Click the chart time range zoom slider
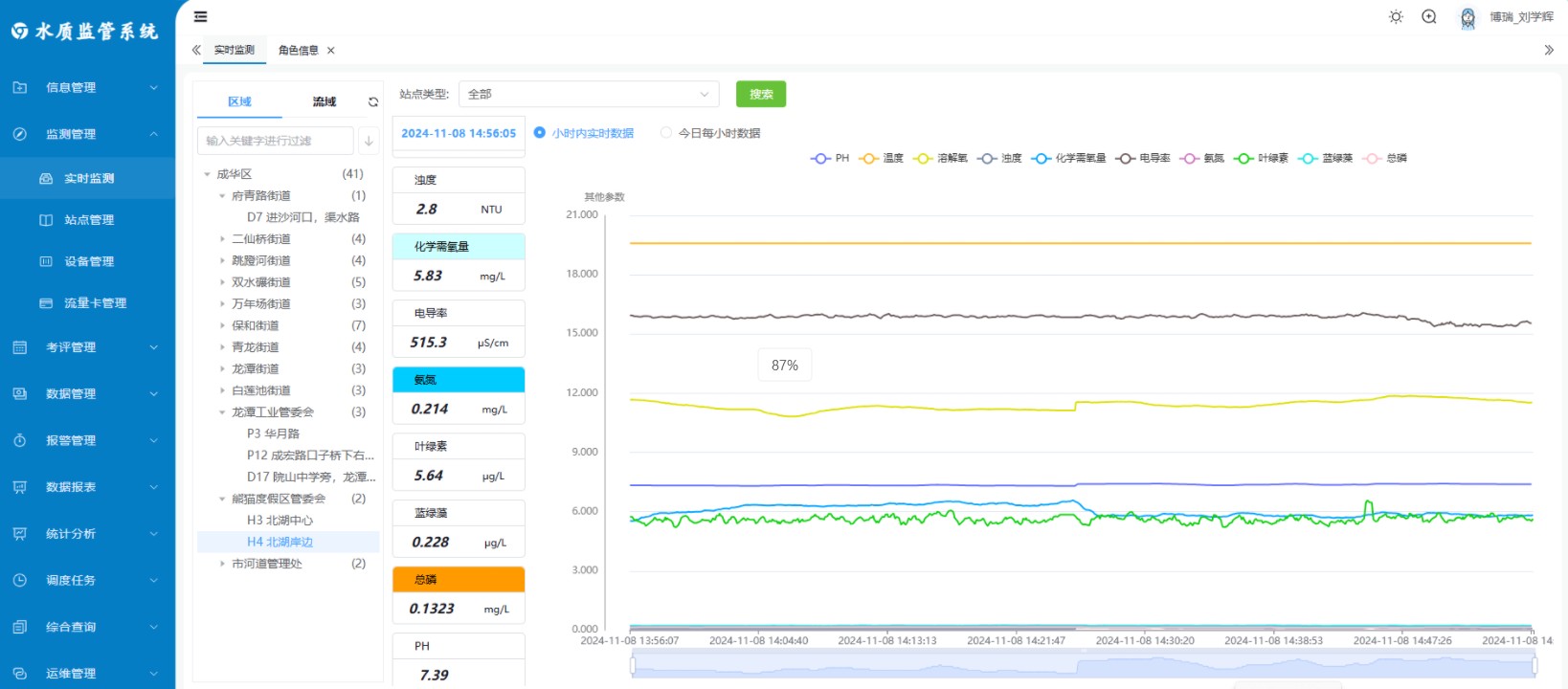1568x689 pixels. (1083, 665)
